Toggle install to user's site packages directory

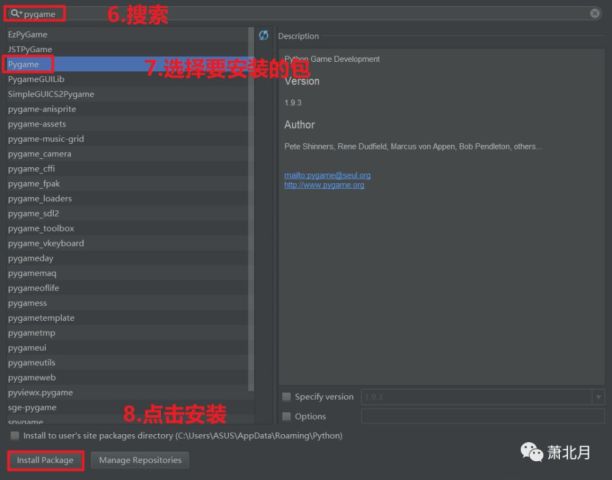click(x=15, y=436)
